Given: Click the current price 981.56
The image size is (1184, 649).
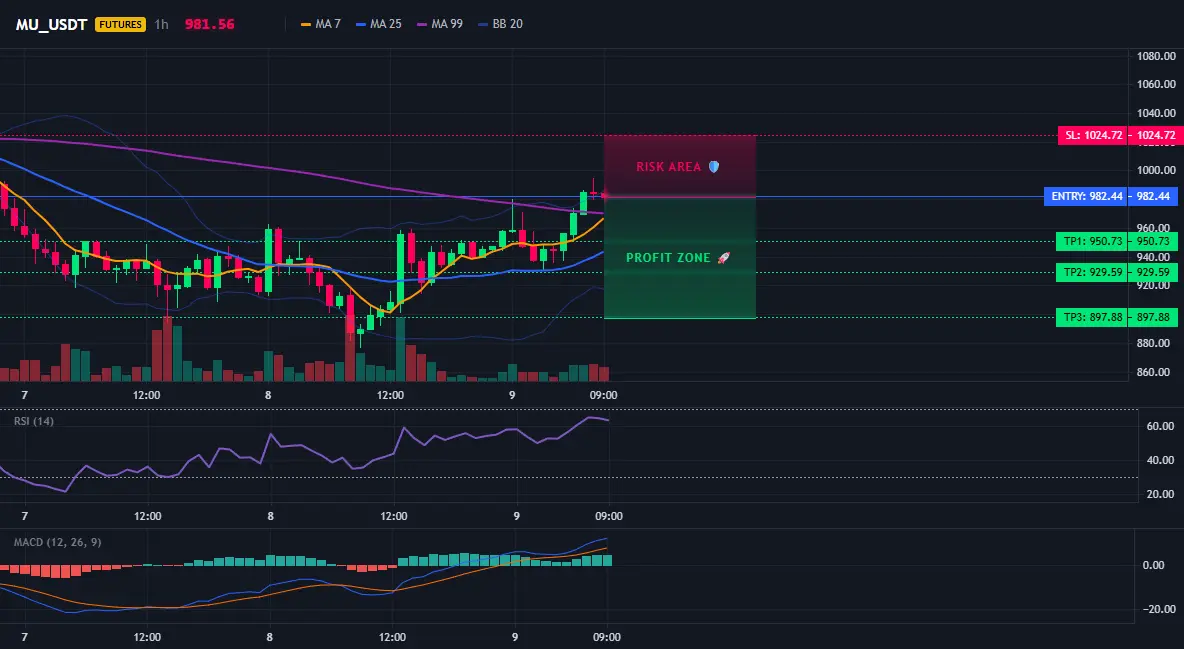Looking at the screenshot, I should 209,24.
